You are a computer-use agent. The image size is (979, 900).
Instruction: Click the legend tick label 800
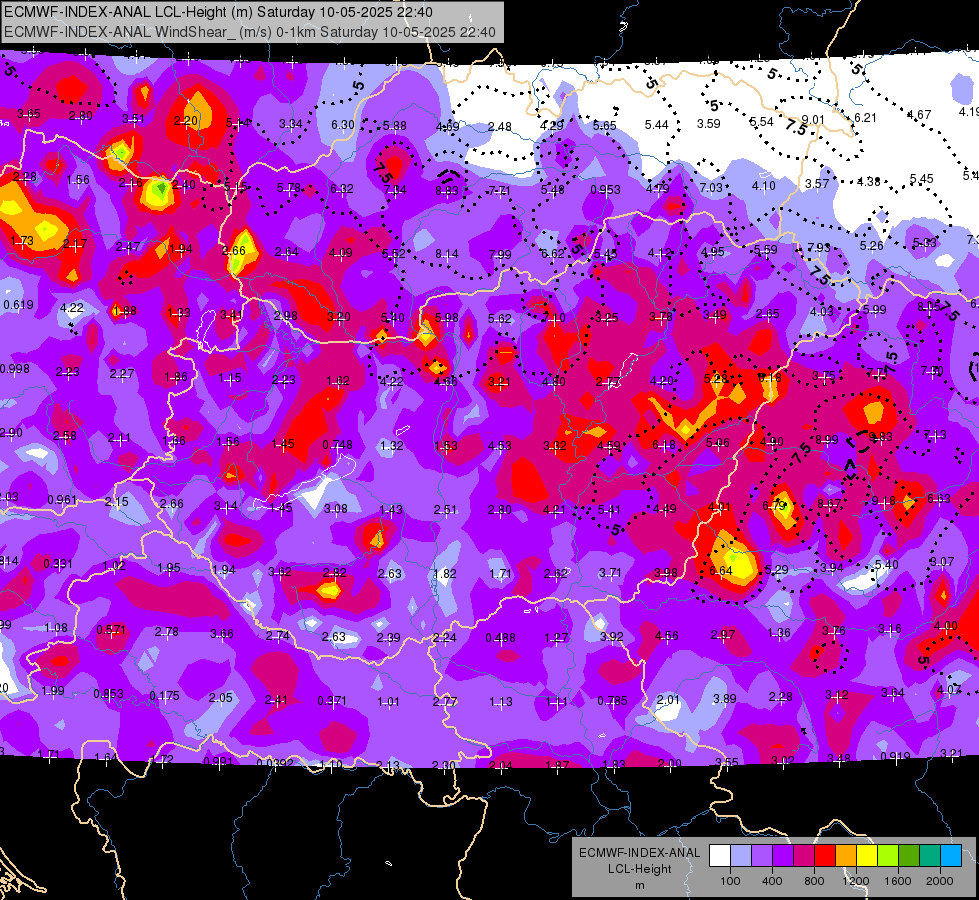[x=814, y=881]
